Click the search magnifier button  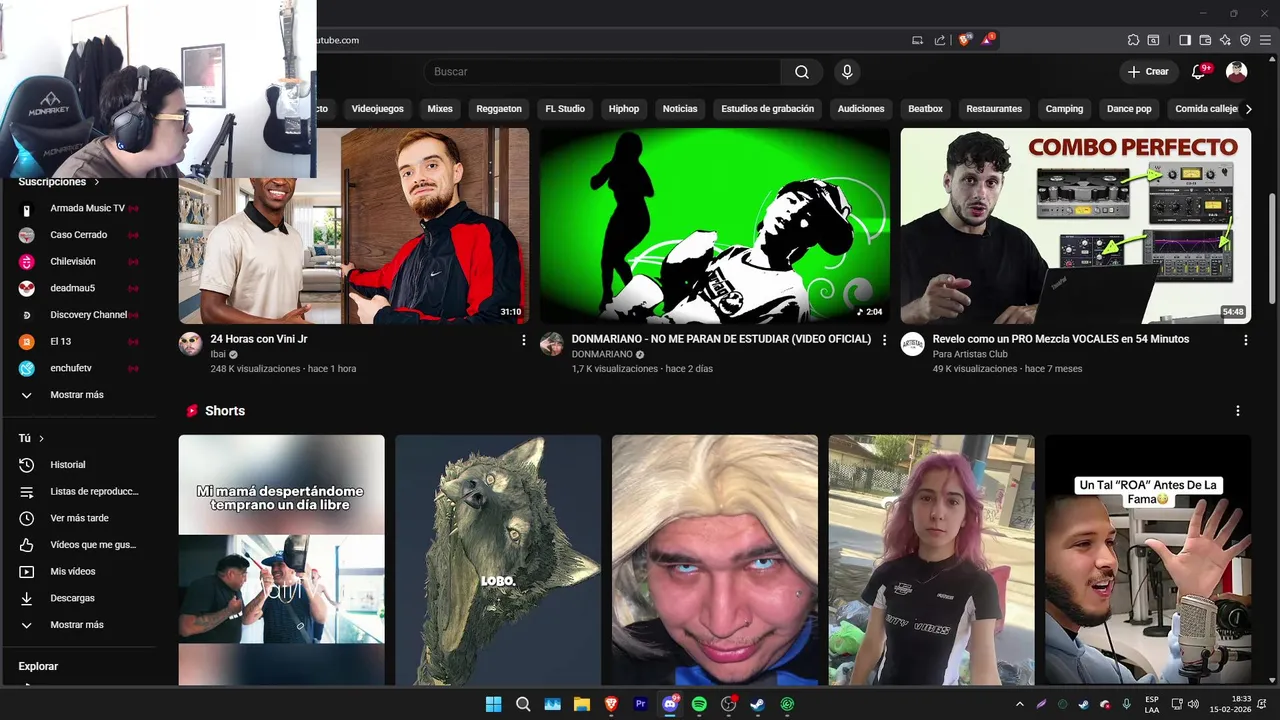[x=802, y=72]
